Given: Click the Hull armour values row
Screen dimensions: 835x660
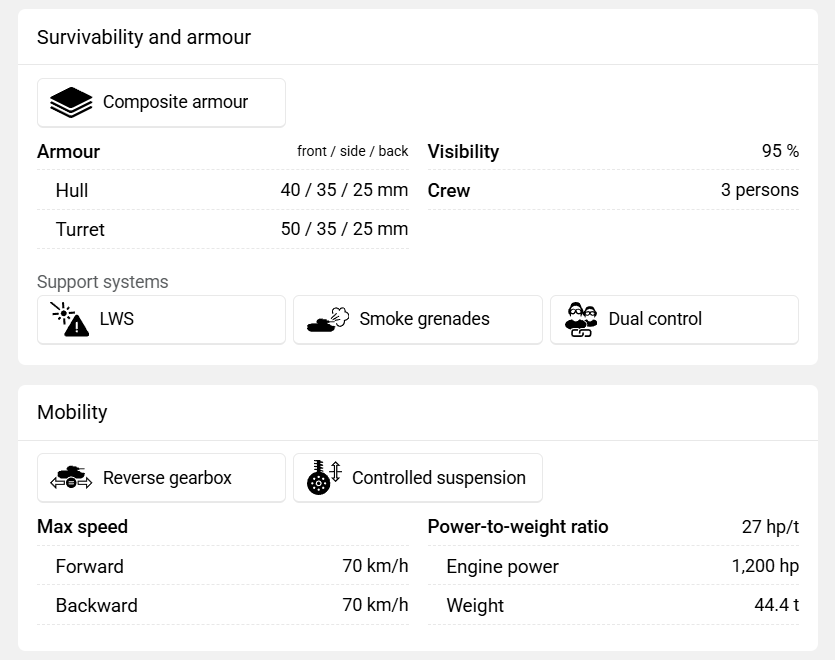Looking at the screenshot, I should (223, 190).
